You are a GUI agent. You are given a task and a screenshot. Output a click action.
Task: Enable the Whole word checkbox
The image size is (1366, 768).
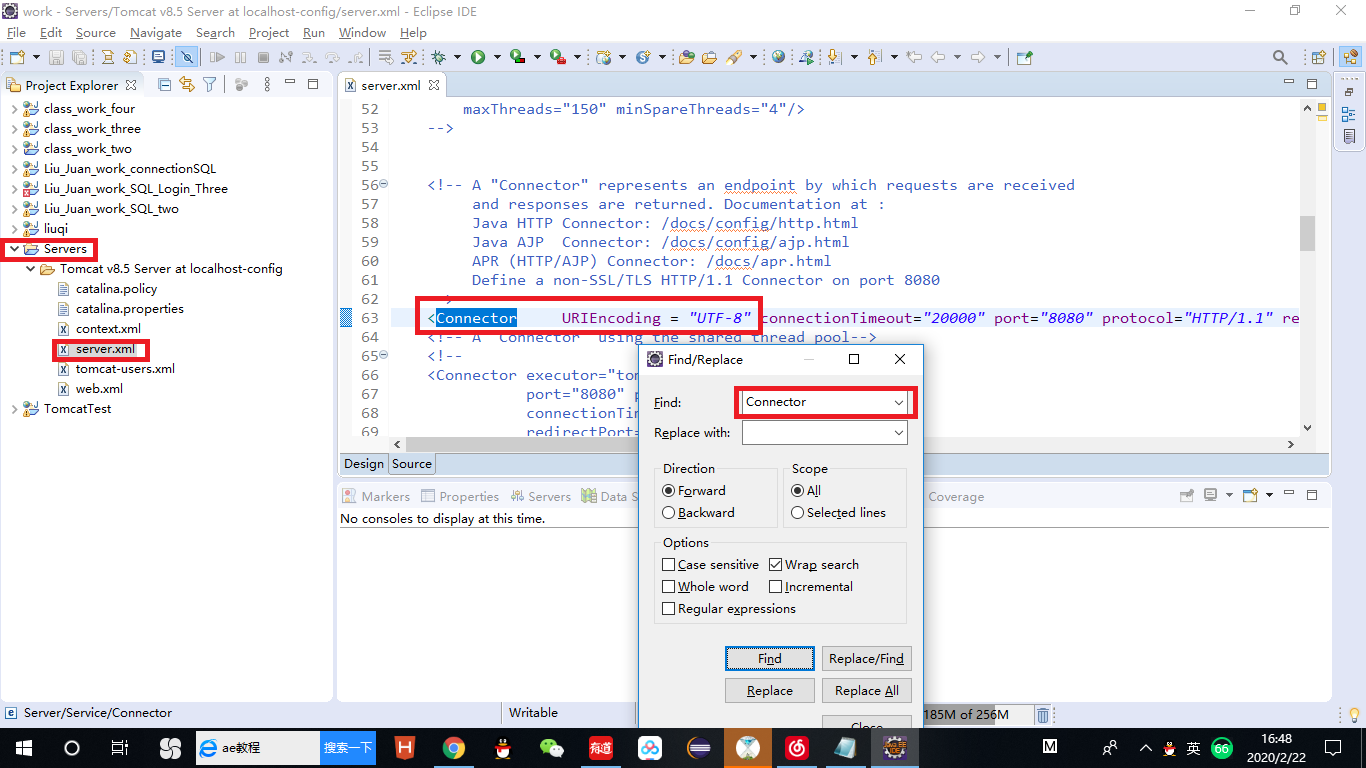(669, 587)
